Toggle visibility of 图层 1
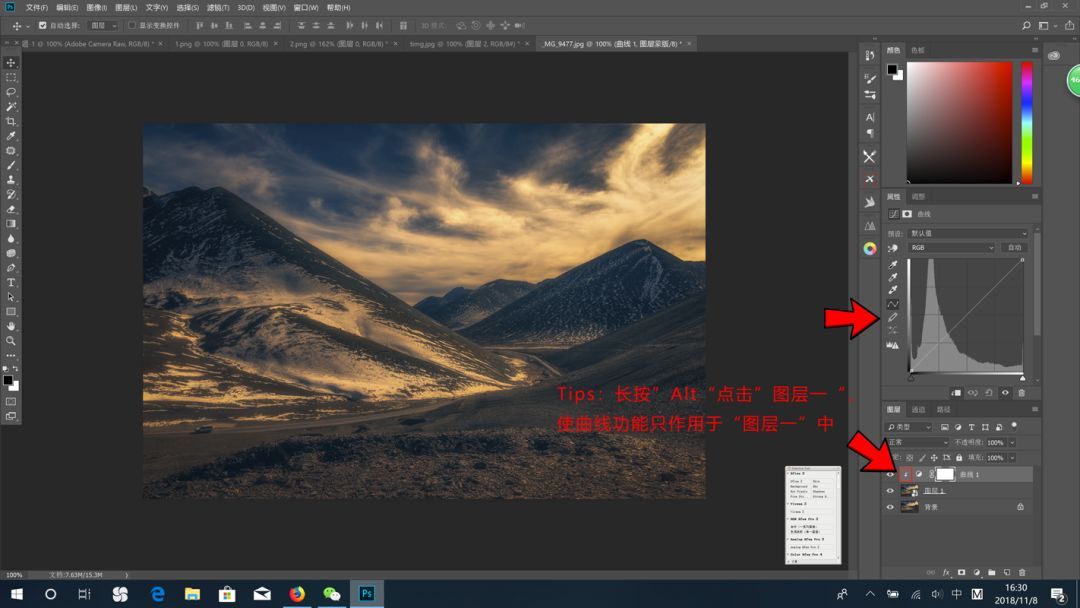This screenshot has height=608, width=1080. click(x=889, y=491)
